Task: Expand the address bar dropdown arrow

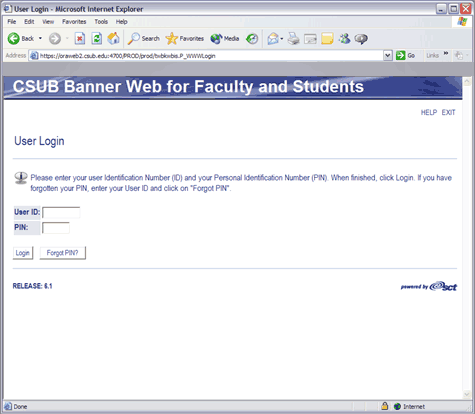Action: click(x=387, y=55)
